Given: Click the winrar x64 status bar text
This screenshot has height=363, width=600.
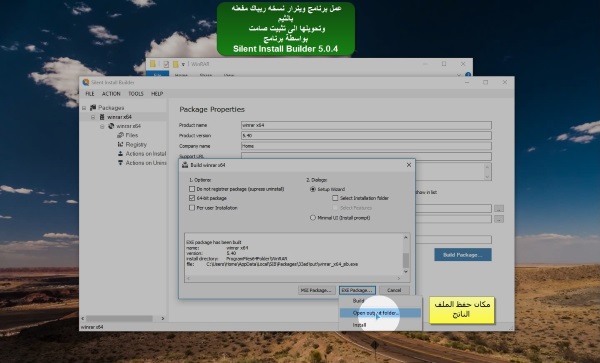Looking at the screenshot, I should click(92, 327).
